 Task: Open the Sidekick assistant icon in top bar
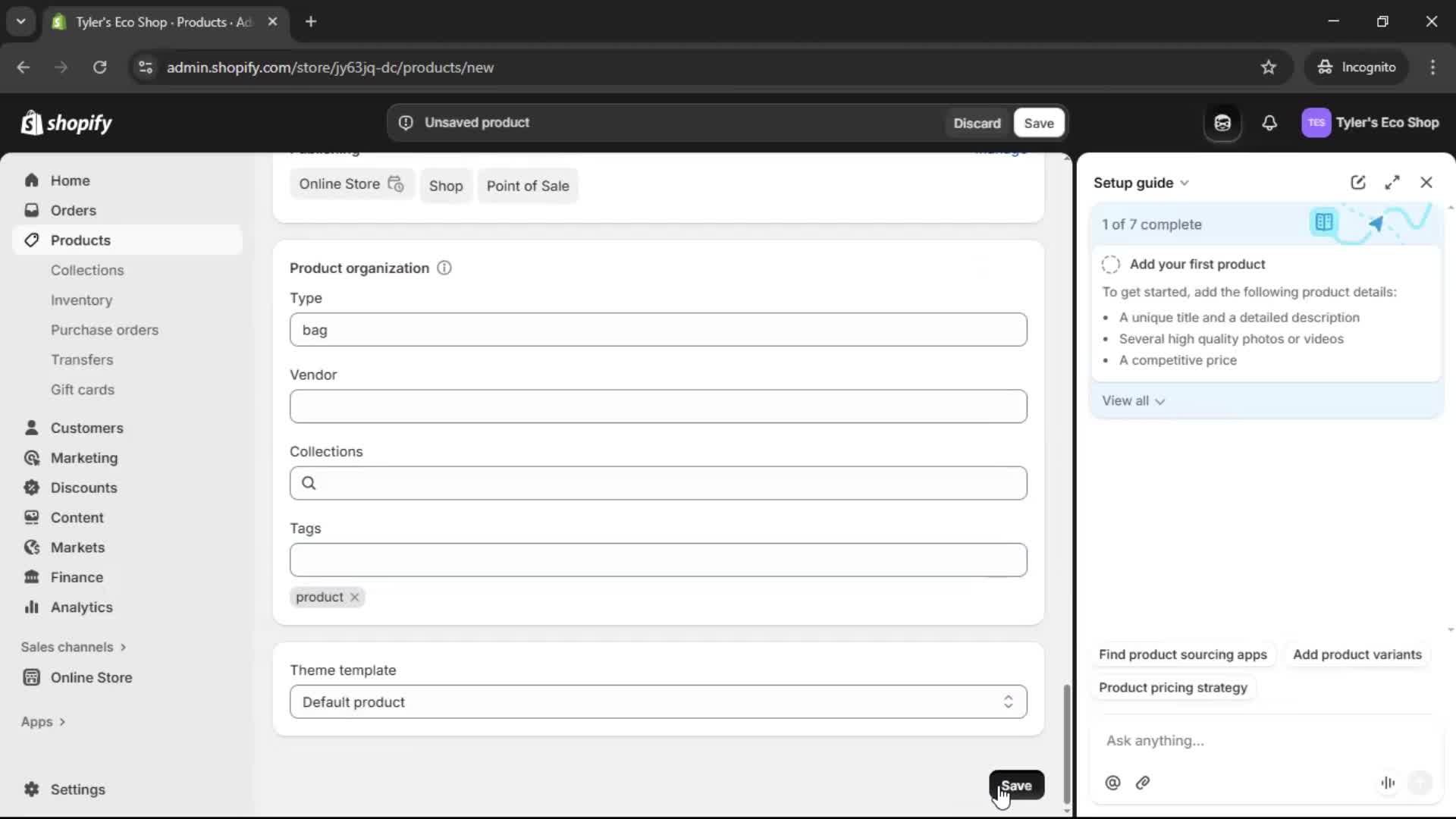(x=1222, y=123)
